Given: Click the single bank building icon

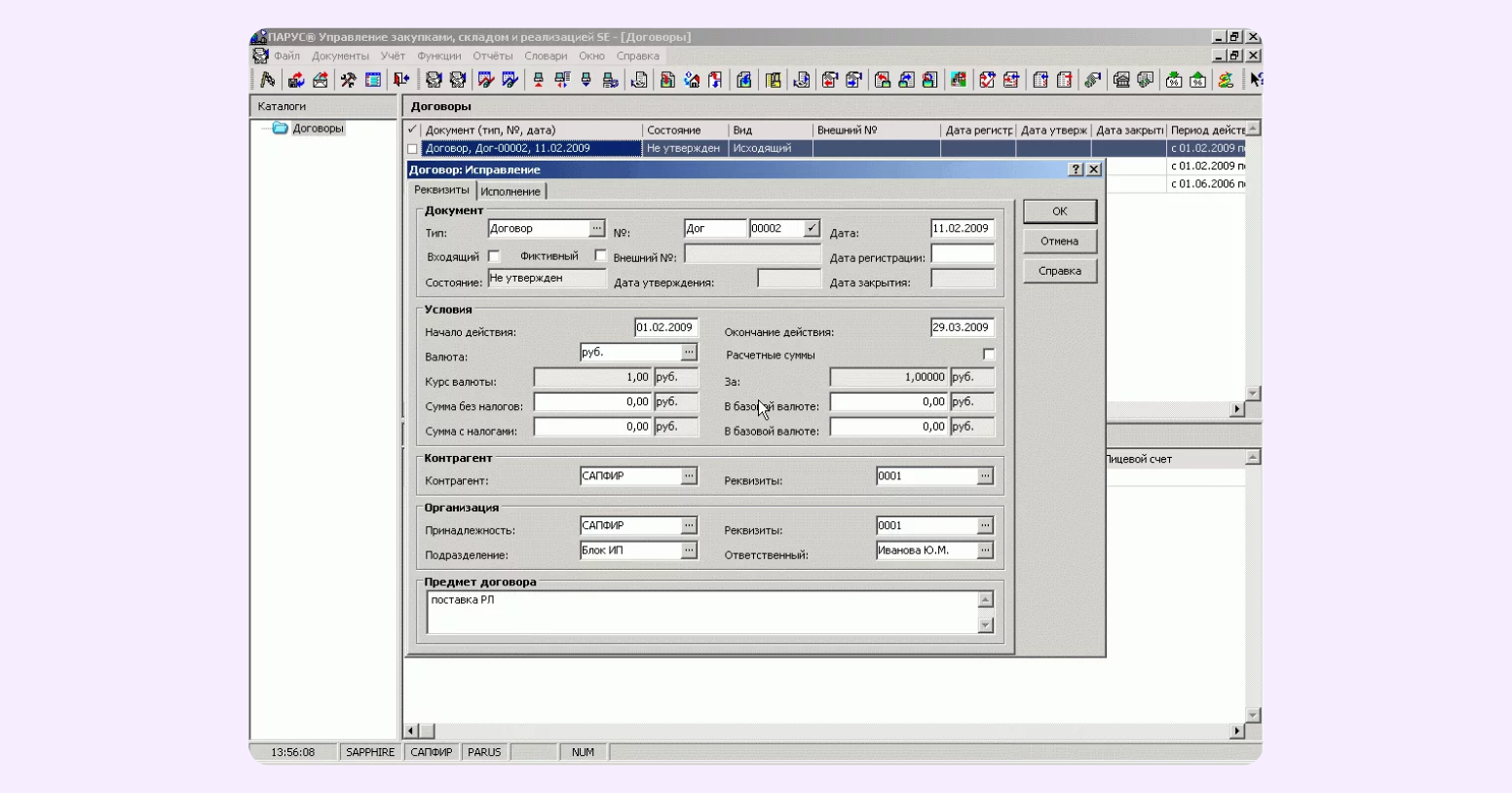Looking at the screenshot, I should [x=1121, y=80].
